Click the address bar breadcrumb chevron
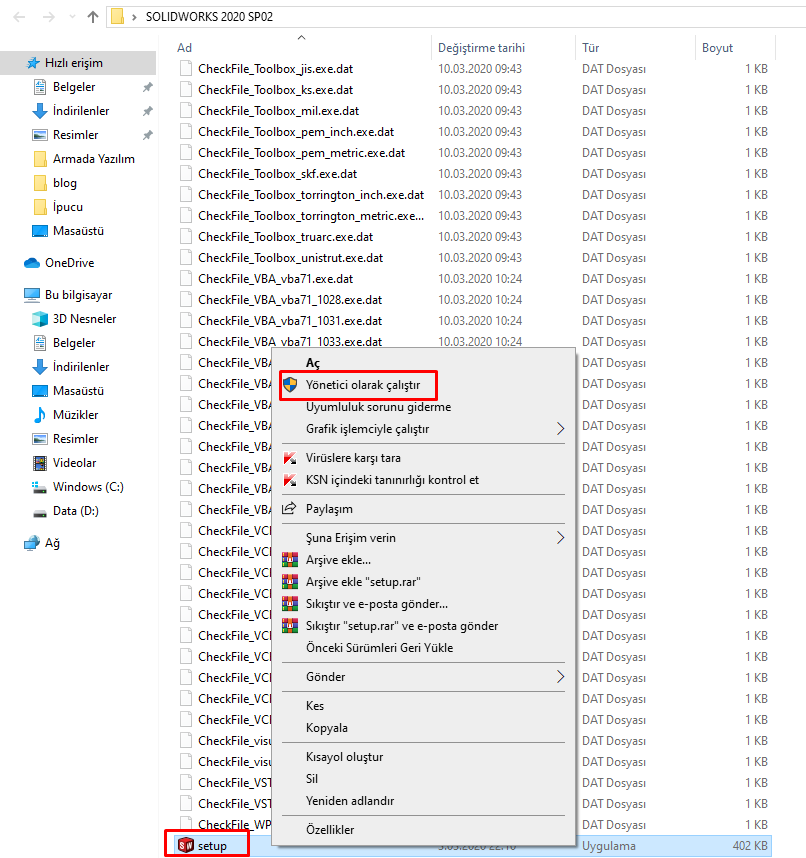Viewport: 806px width, 858px height. coord(134,17)
